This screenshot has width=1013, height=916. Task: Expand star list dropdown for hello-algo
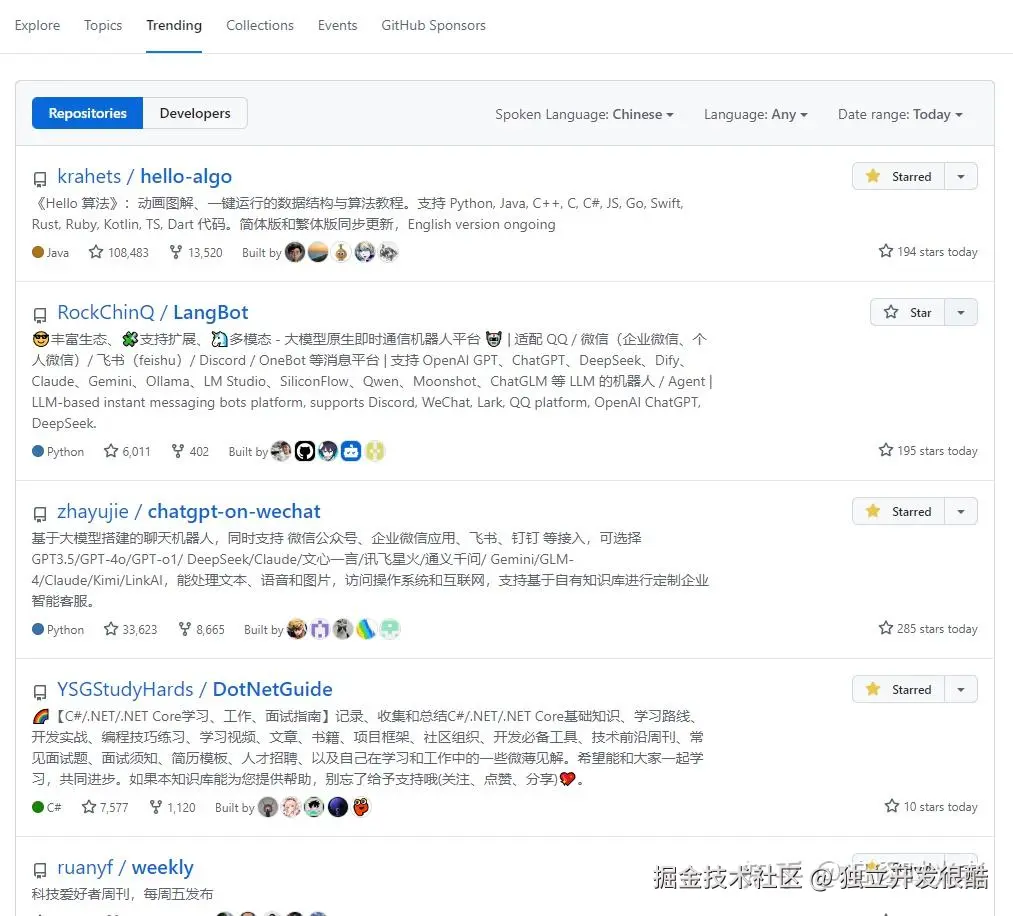[x=961, y=176]
